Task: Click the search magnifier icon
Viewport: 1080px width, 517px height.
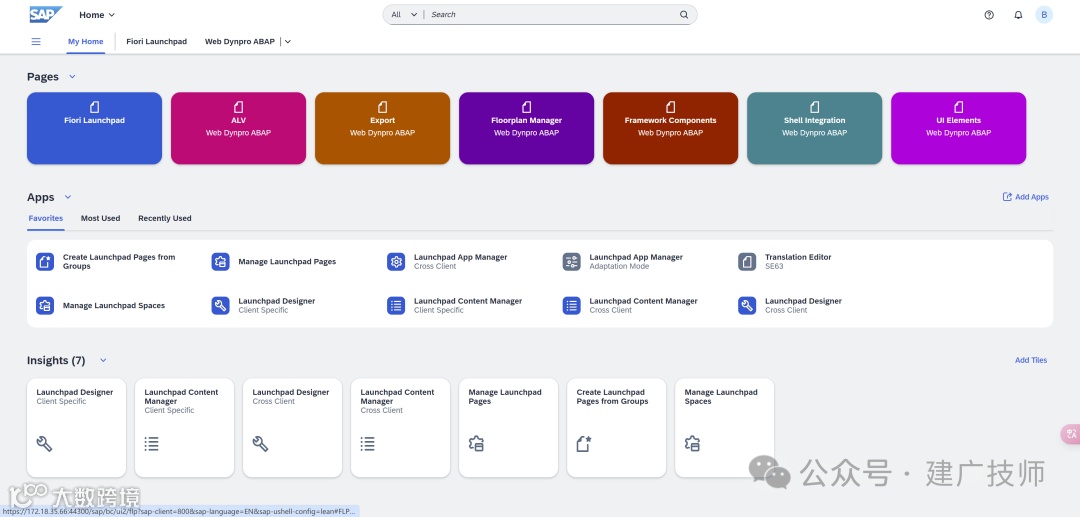Action: pyautogui.click(x=684, y=14)
